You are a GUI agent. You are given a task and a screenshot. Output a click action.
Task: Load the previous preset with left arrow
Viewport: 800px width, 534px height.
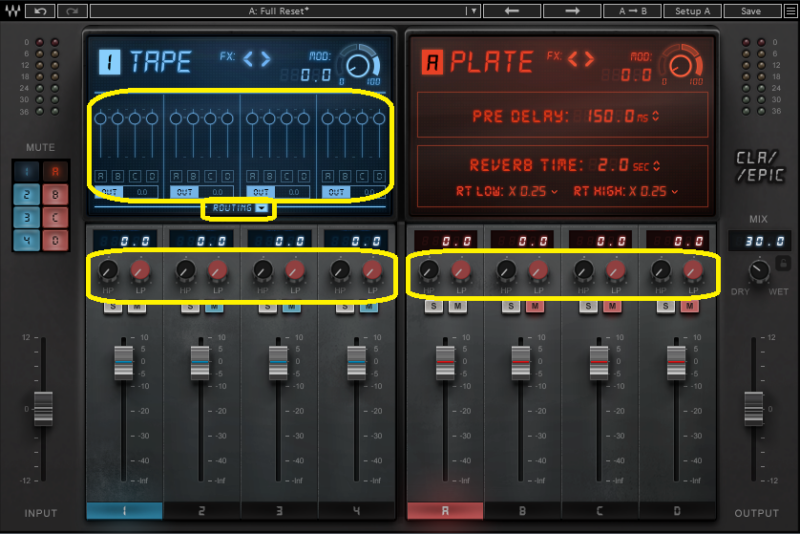pyautogui.click(x=509, y=11)
